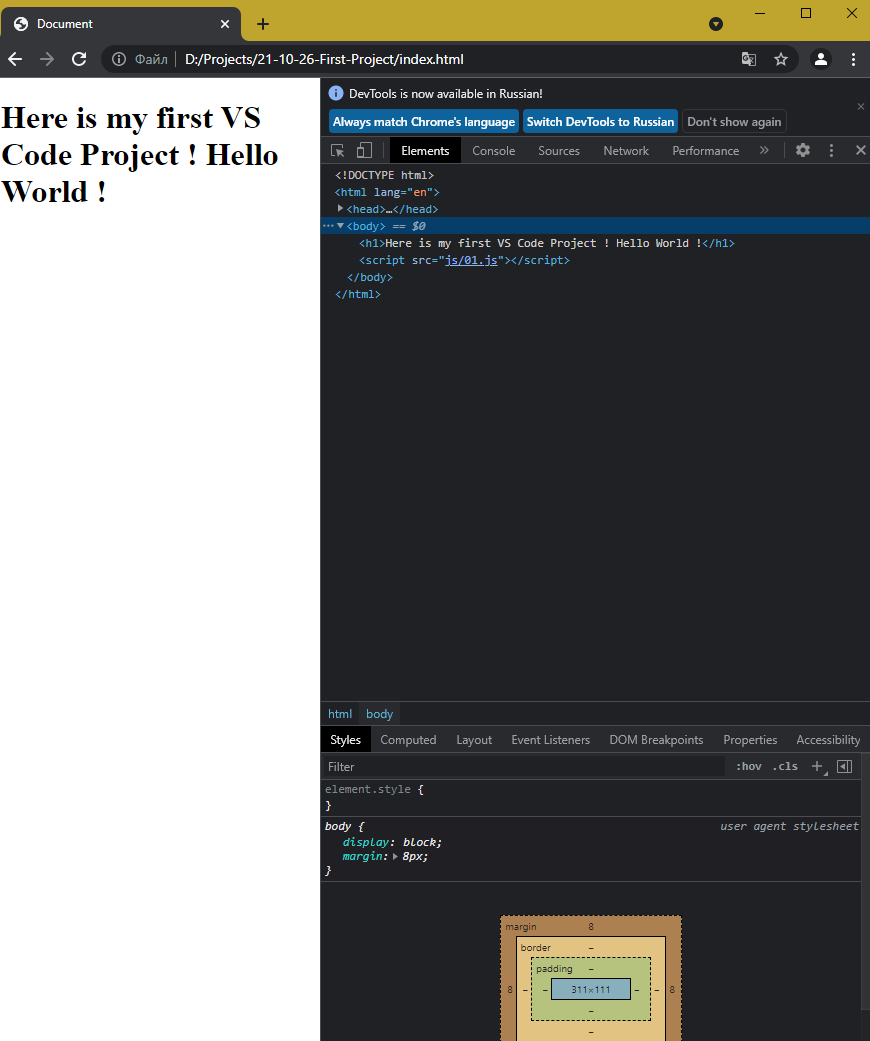Click the translate page icon

(x=748, y=59)
